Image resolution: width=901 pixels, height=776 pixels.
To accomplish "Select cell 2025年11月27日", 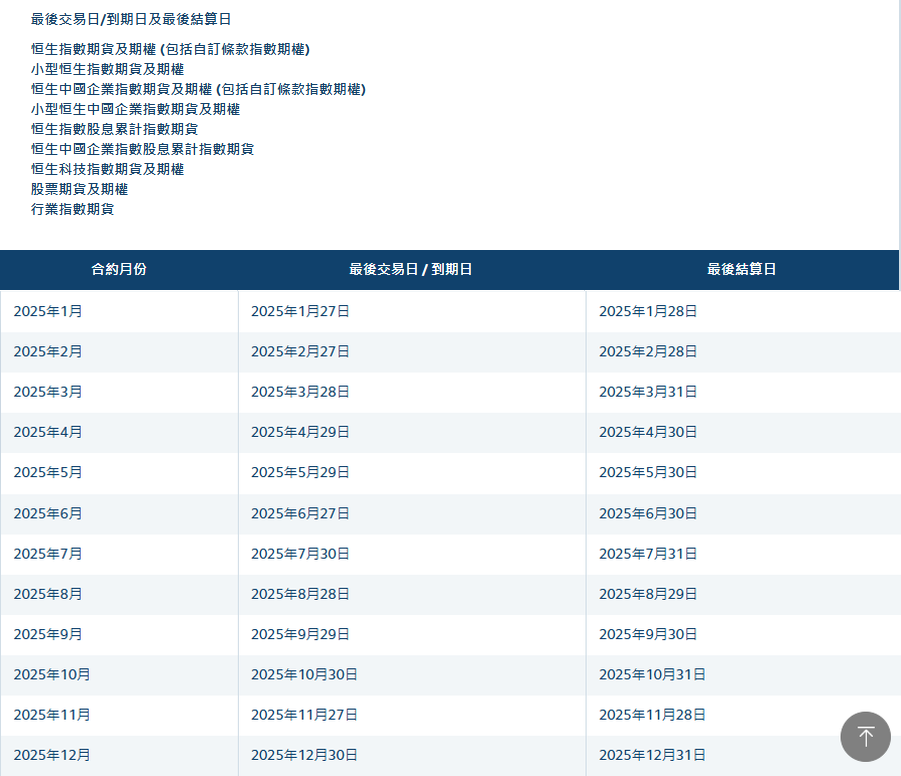I will pyautogui.click(x=412, y=715).
